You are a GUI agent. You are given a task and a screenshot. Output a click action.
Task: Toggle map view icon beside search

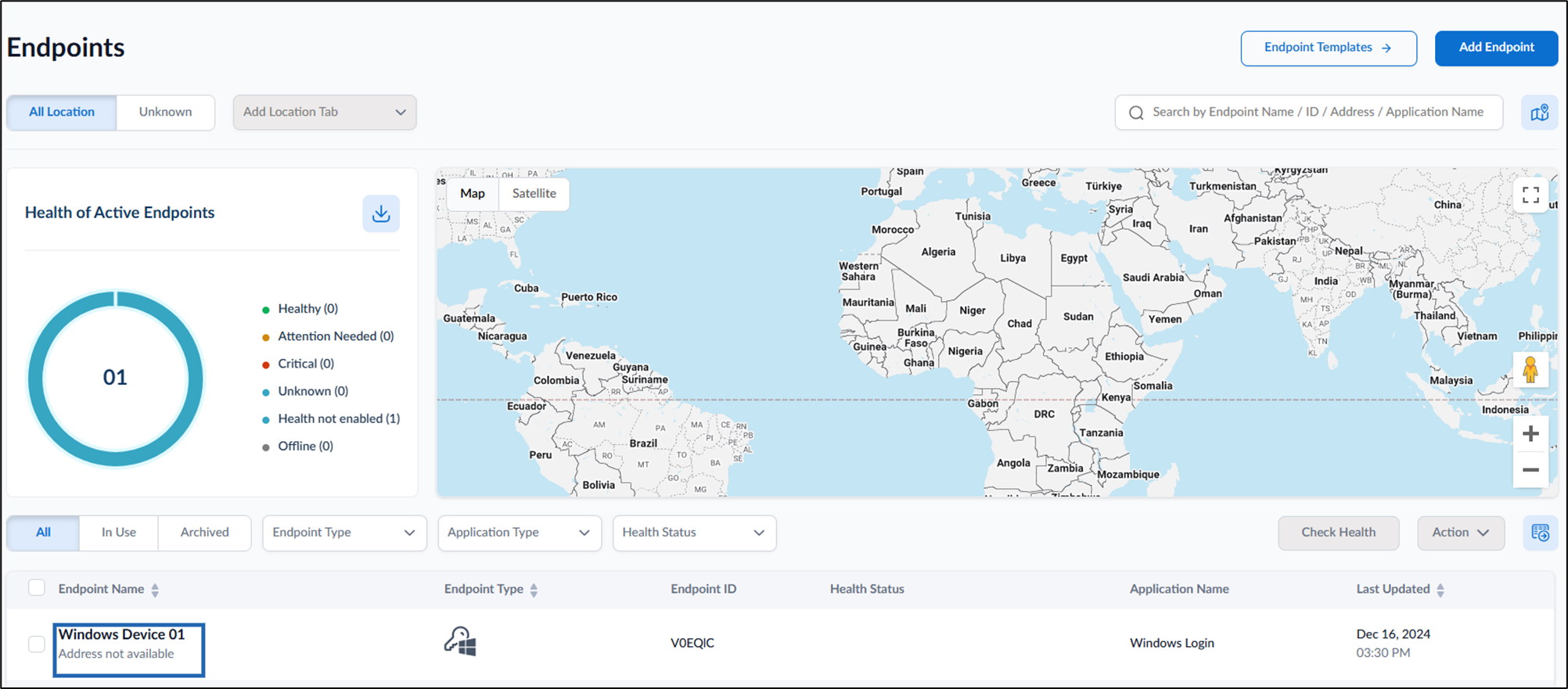click(x=1540, y=113)
